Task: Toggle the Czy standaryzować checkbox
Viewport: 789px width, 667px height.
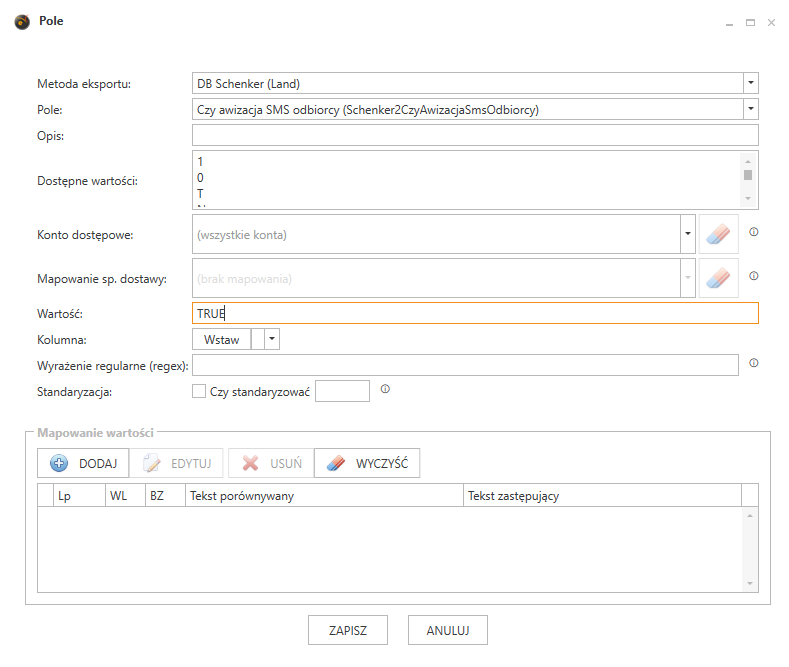Action: pyautogui.click(x=199, y=391)
